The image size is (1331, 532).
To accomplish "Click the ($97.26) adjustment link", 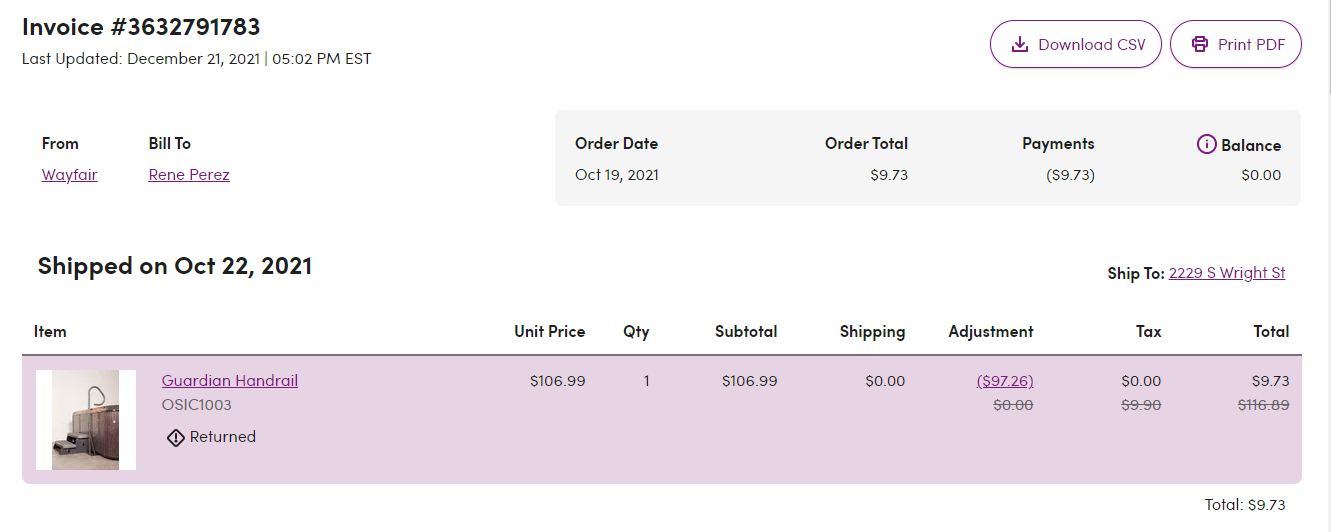I will (1005, 381).
